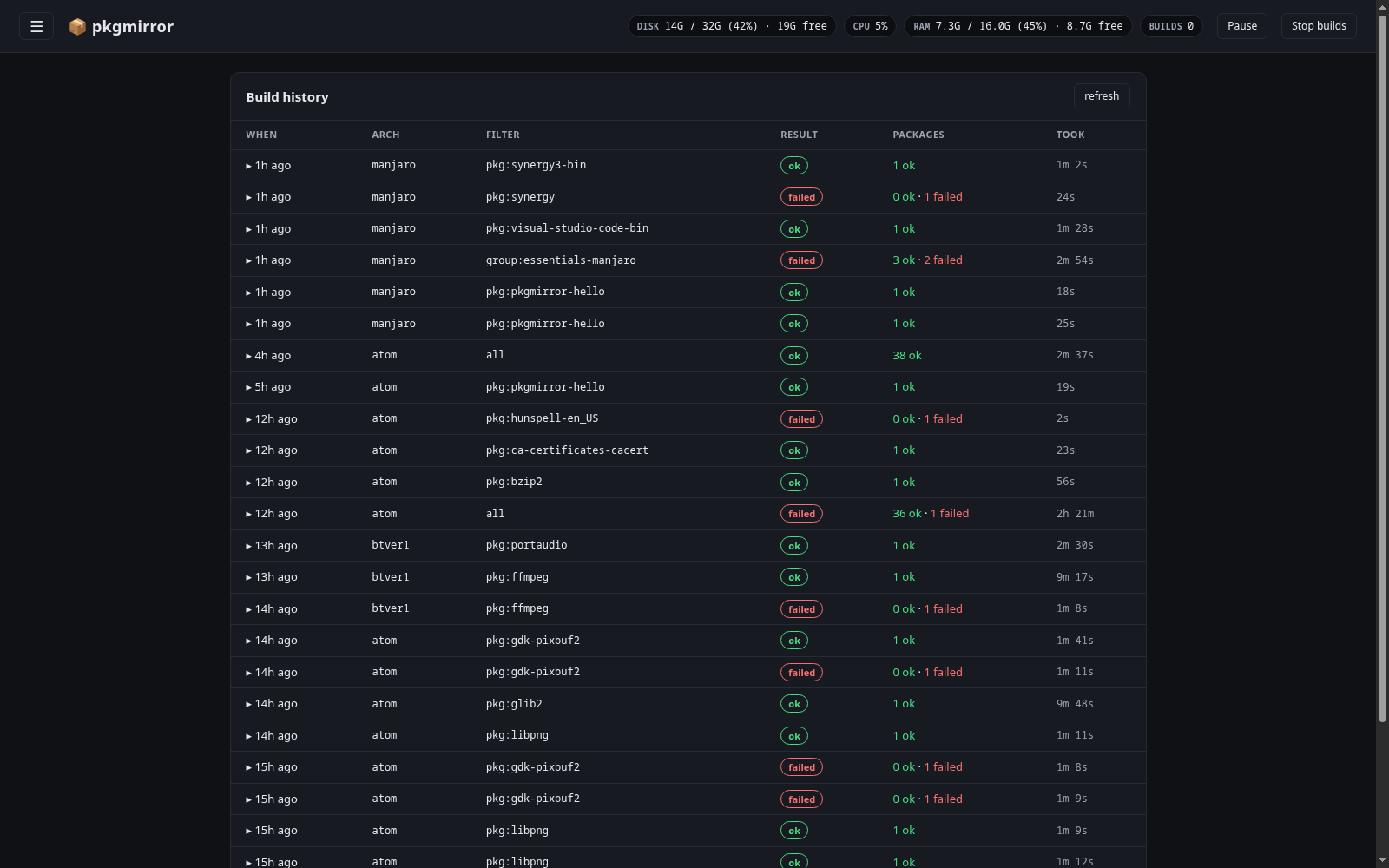Click the RAM usage status pill

pos(1017,26)
